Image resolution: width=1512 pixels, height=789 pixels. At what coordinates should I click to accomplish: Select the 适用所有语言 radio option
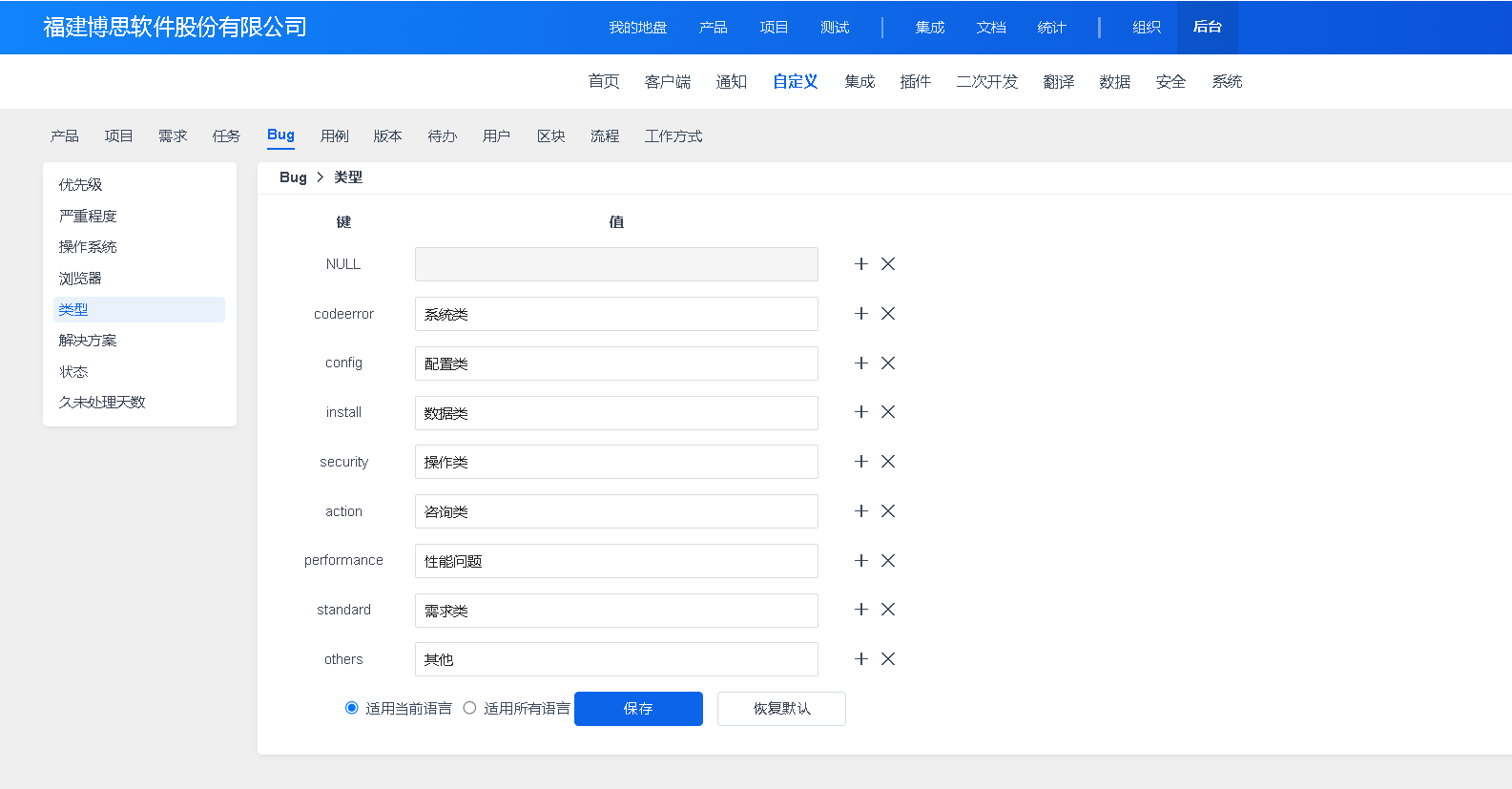coord(469,708)
